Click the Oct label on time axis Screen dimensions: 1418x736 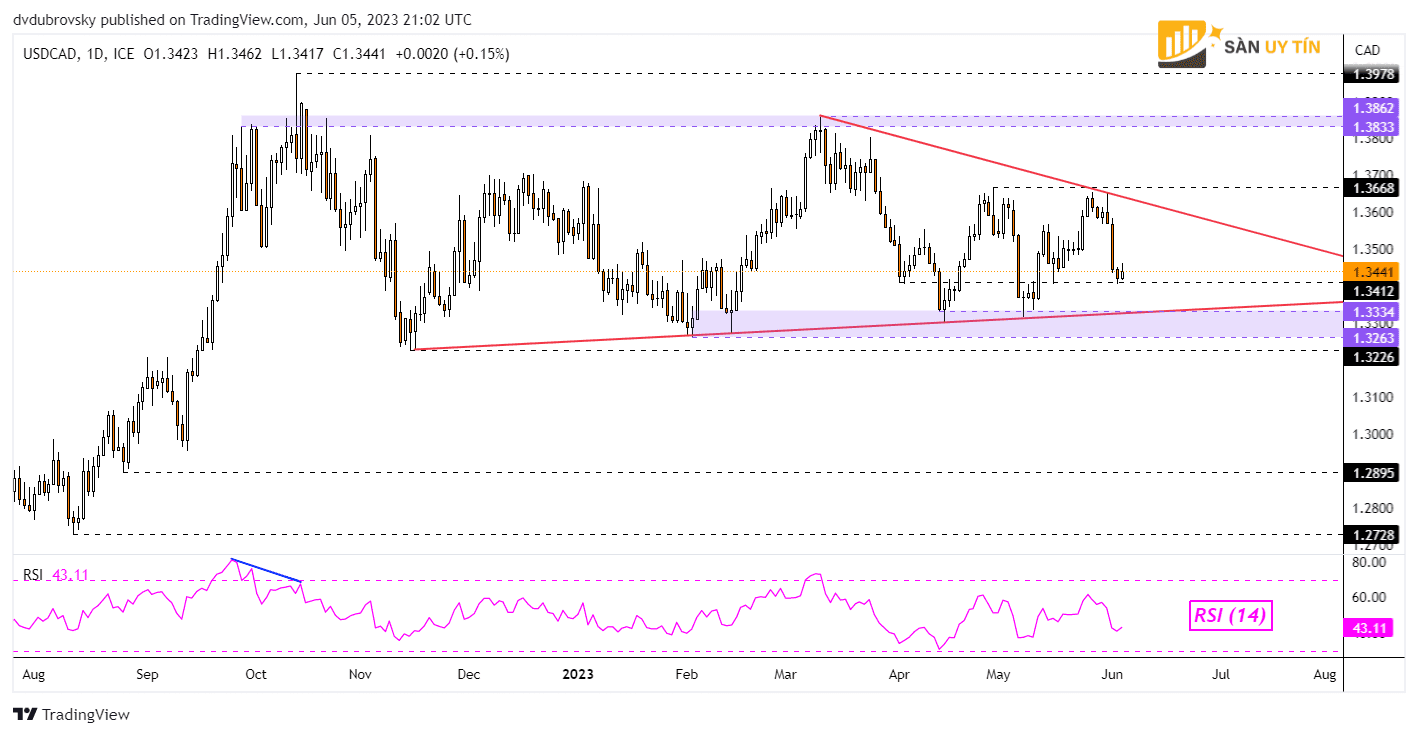pyautogui.click(x=255, y=674)
